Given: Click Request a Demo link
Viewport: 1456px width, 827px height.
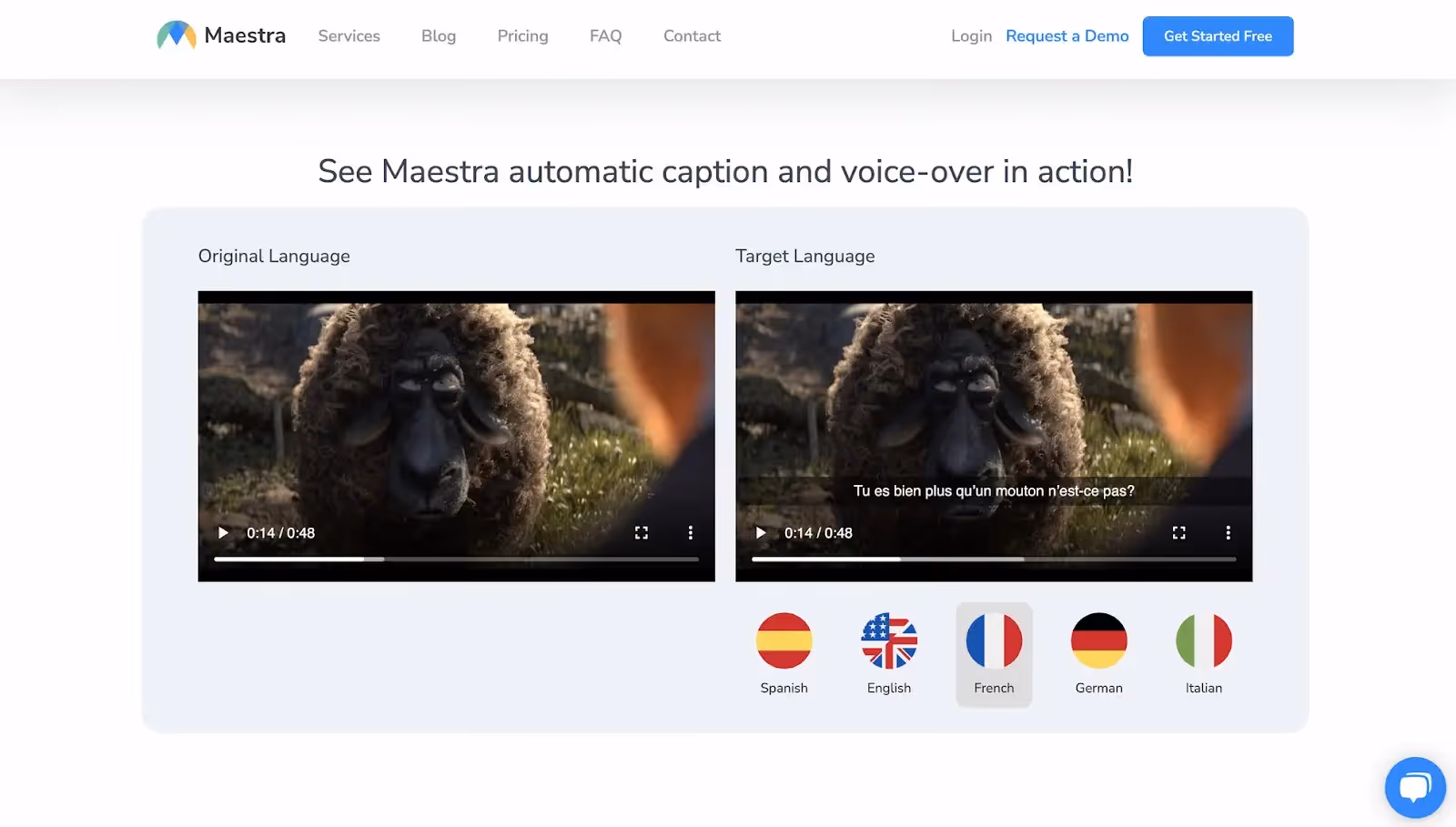Looking at the screenshot, I should point(1067,36).
